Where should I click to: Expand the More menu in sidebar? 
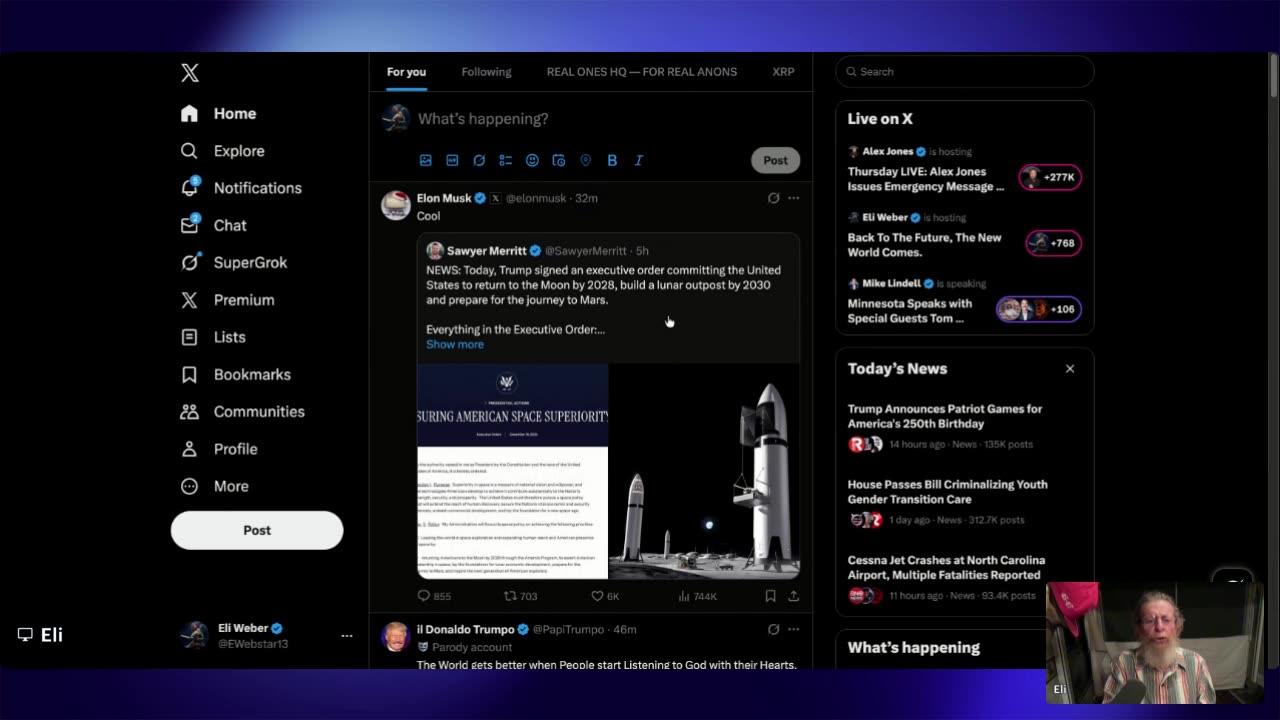point(214,486)
